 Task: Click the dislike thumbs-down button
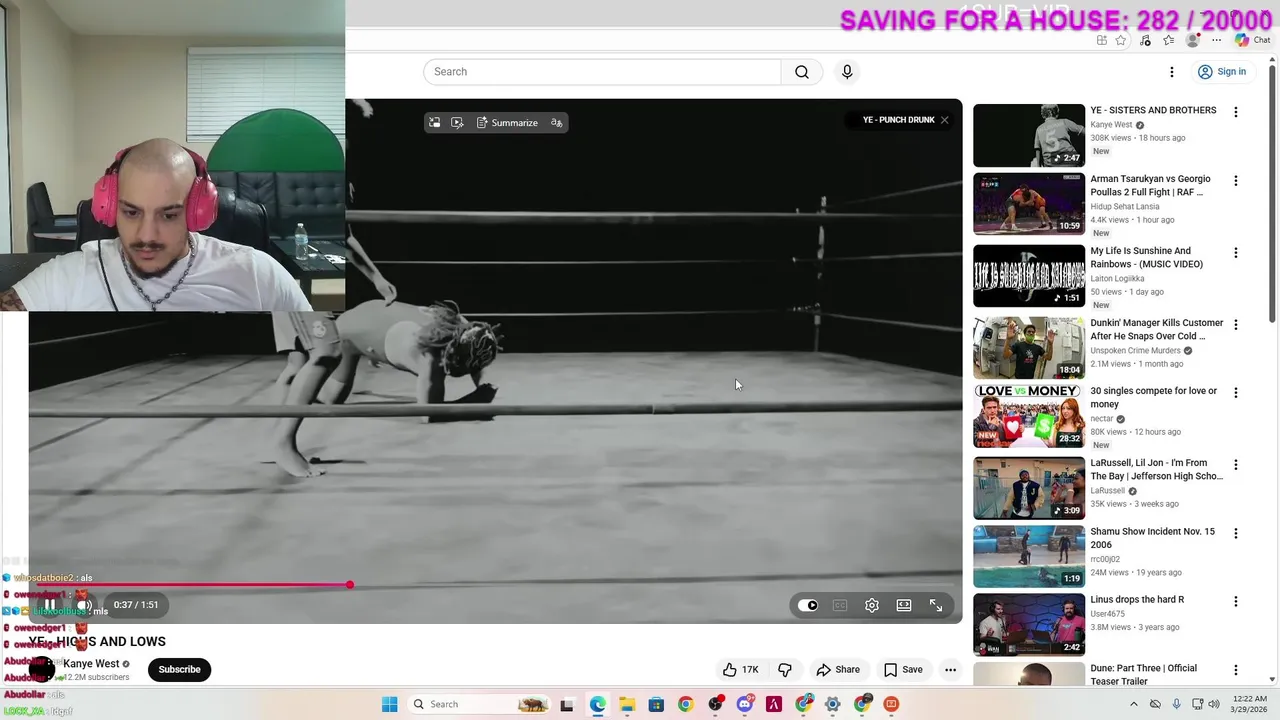785,670
